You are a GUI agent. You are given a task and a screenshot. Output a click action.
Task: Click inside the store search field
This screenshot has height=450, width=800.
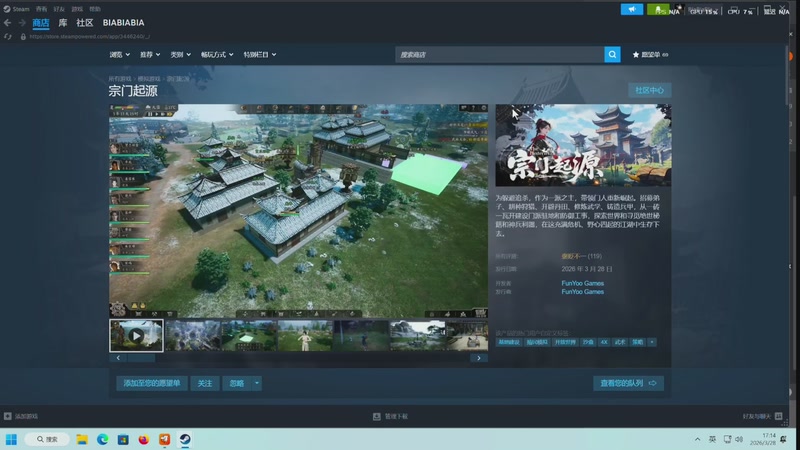(x=500, y=54)
